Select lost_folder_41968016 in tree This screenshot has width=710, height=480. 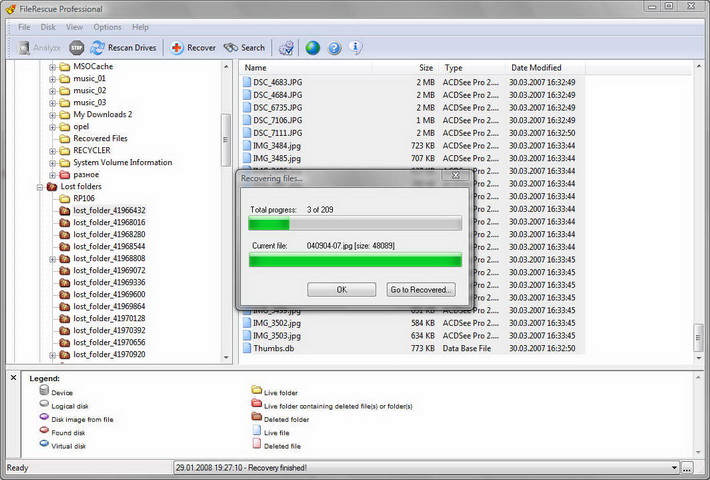pyautogui.click(x=109, y=222)
